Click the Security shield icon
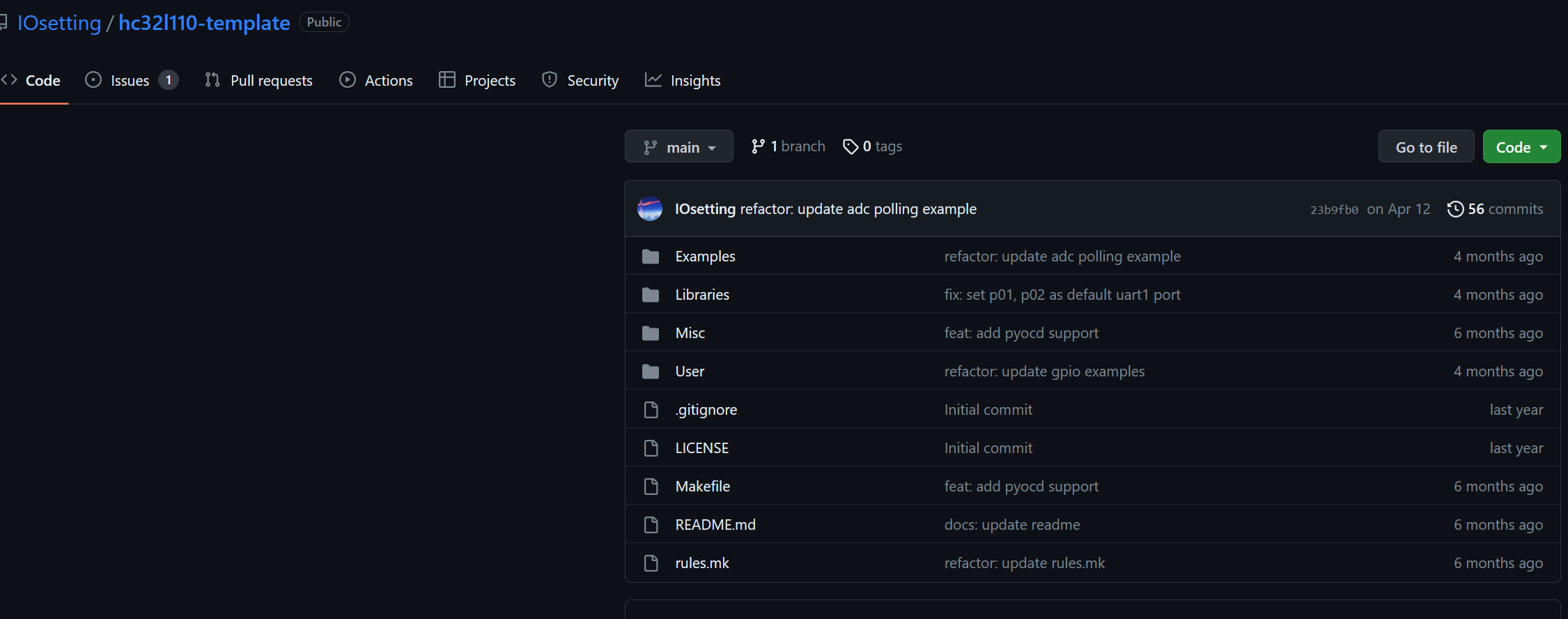Screen dimensions: 1568x619 click(550, 80)
